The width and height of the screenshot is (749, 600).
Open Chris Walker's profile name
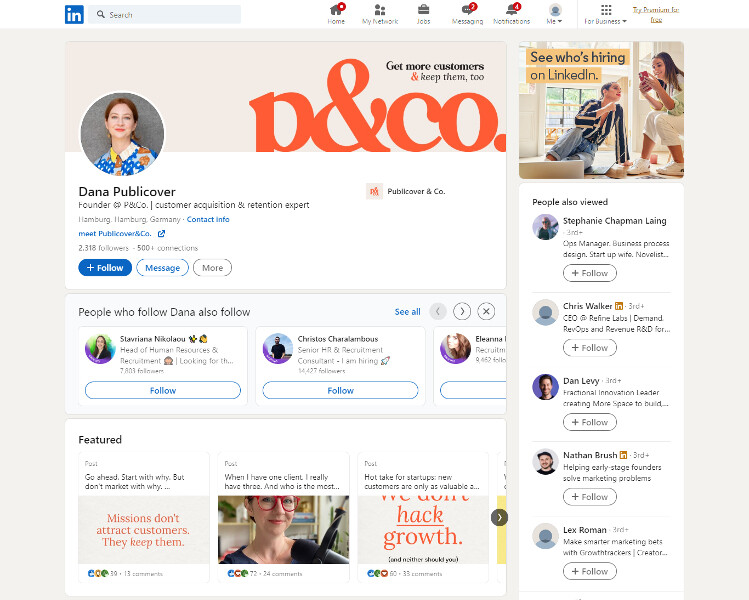tap(587, 306)
